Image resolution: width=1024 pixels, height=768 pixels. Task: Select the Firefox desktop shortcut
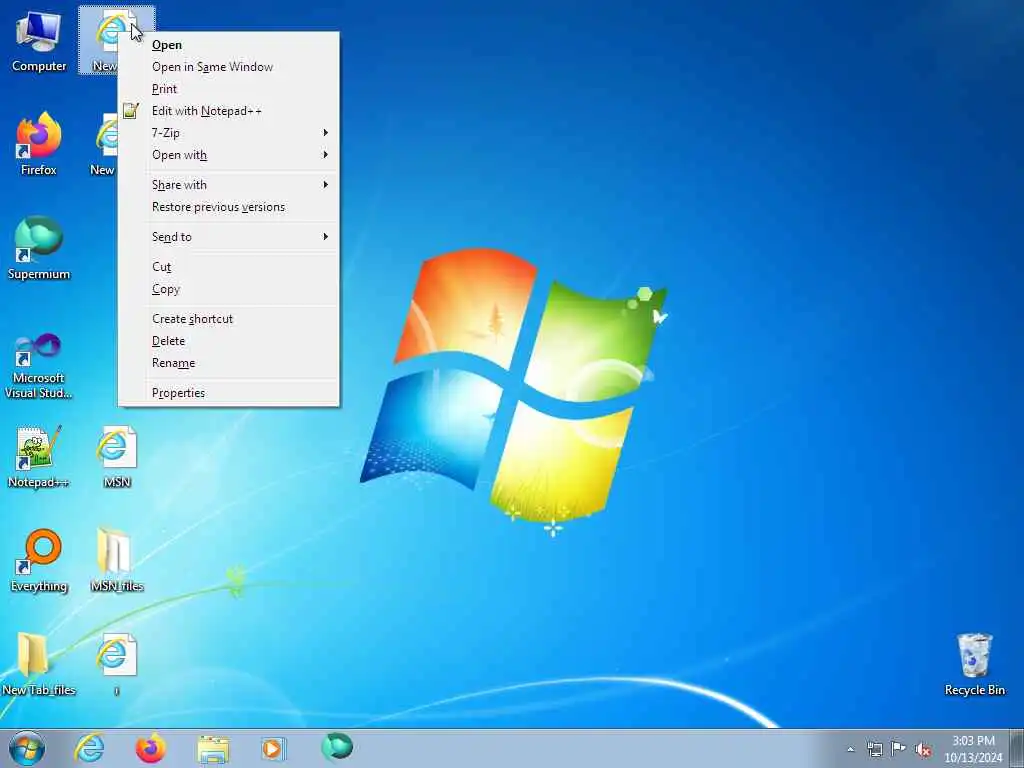click(39, 144)
